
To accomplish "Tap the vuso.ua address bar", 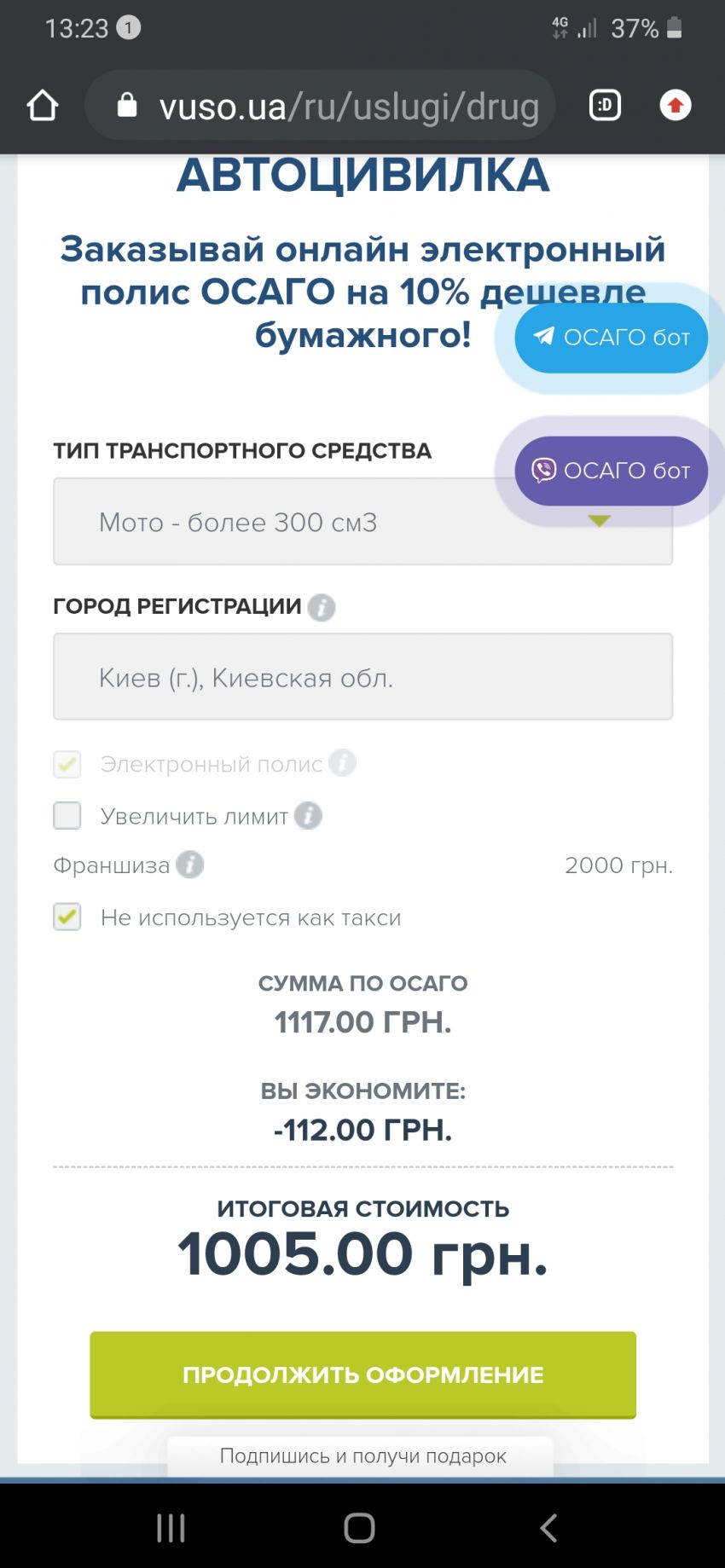I will pyautogui.click(x=320, y=106).
